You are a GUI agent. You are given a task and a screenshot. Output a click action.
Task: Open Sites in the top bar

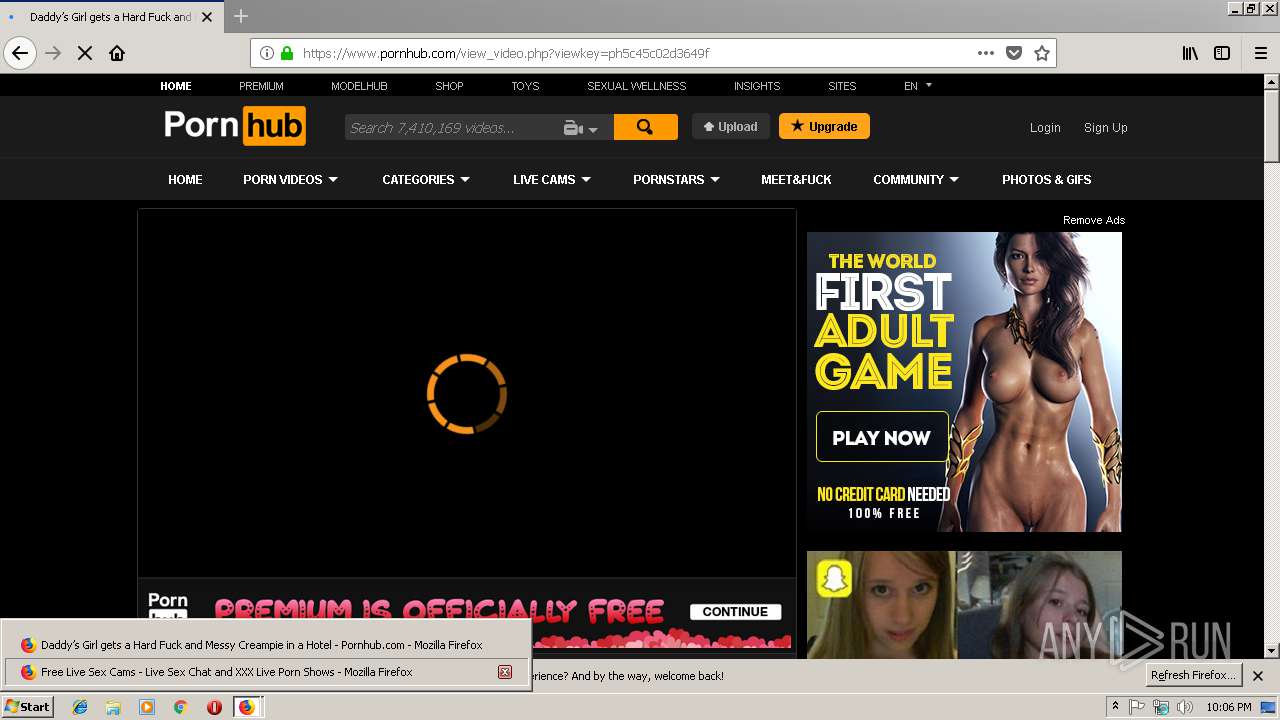[842, 86]
